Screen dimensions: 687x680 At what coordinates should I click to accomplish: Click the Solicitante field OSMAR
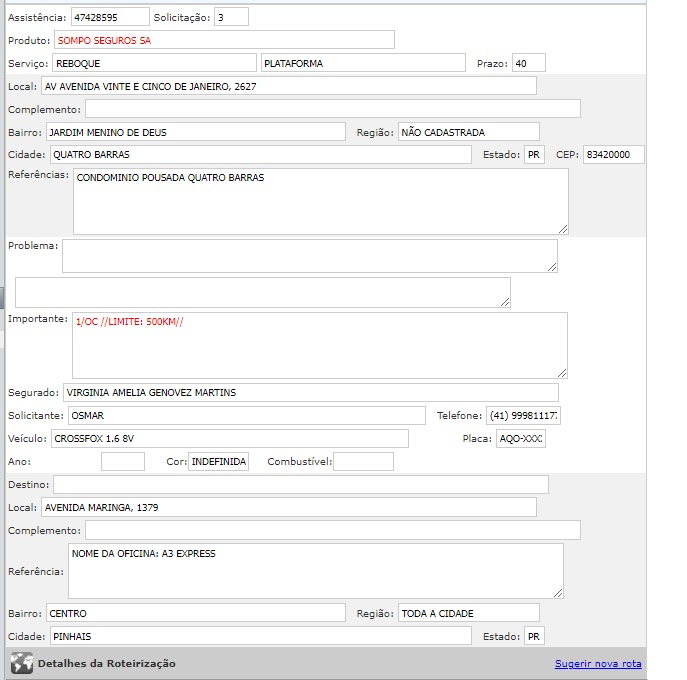[x=247, y=415]
